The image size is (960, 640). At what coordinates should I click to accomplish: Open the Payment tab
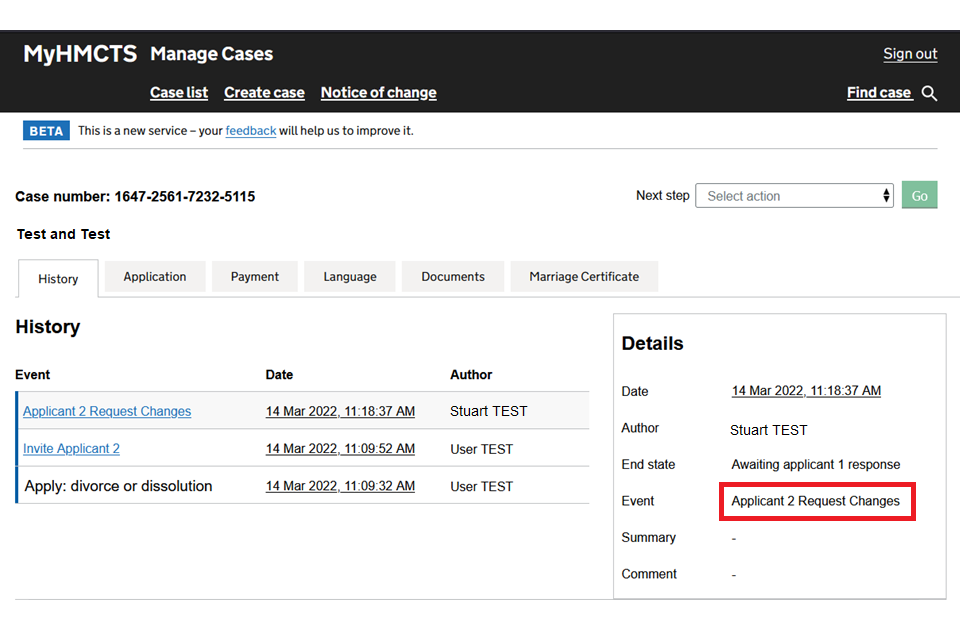point(255,277)
